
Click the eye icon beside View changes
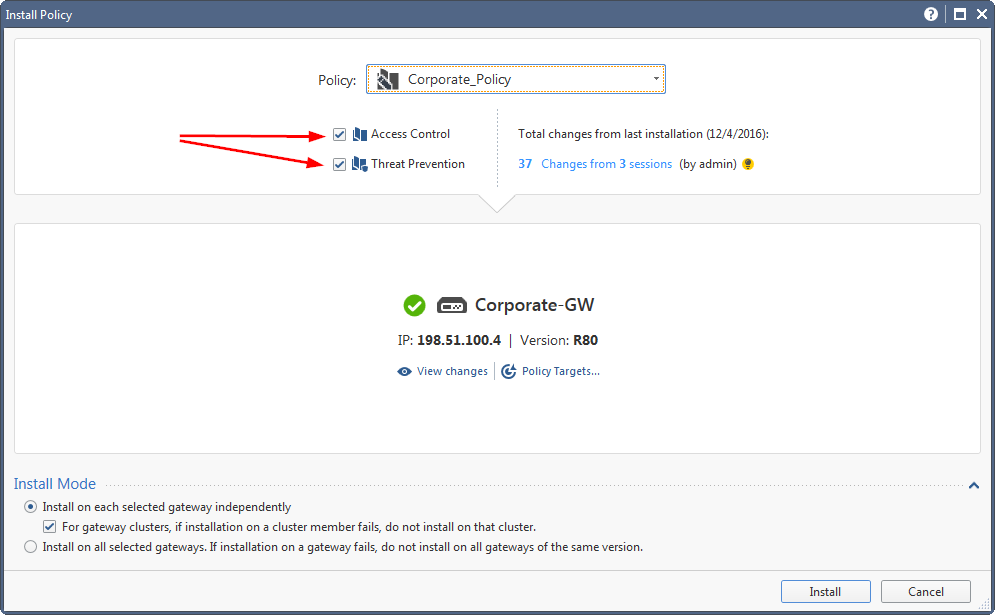coord(404,371)
